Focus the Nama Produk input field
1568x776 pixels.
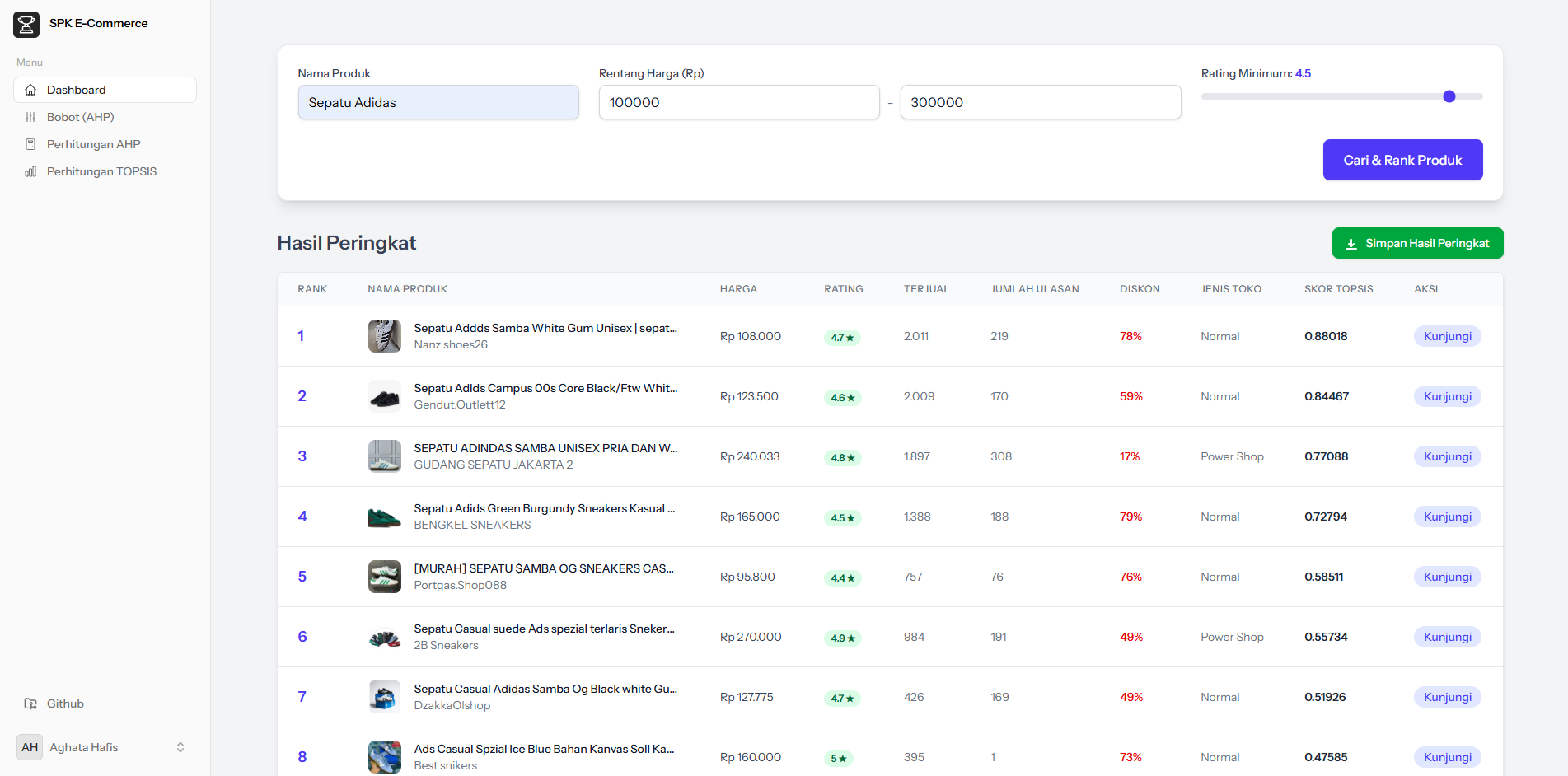point(438,102)
